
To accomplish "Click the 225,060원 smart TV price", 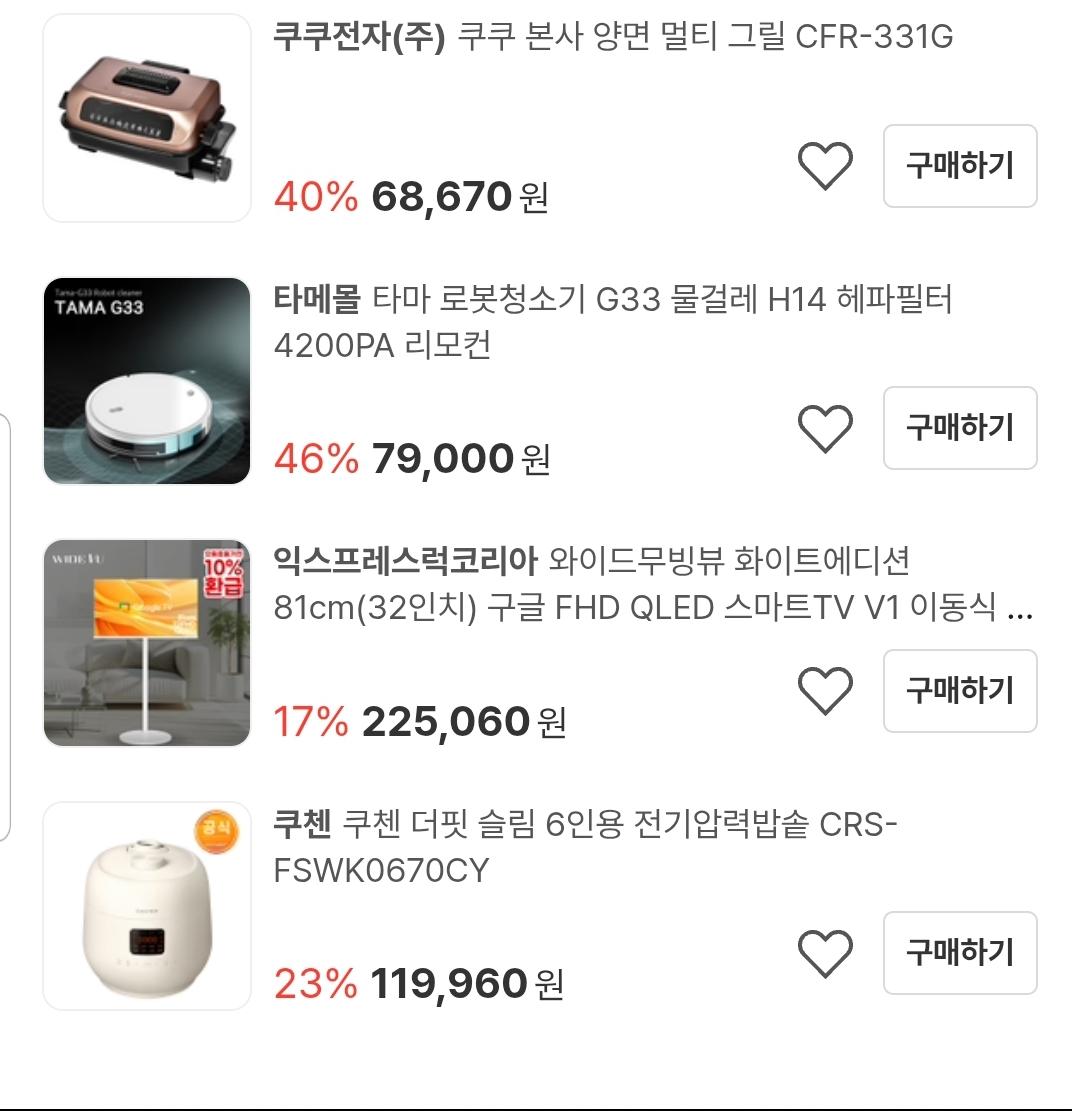I will pos(463,721).
